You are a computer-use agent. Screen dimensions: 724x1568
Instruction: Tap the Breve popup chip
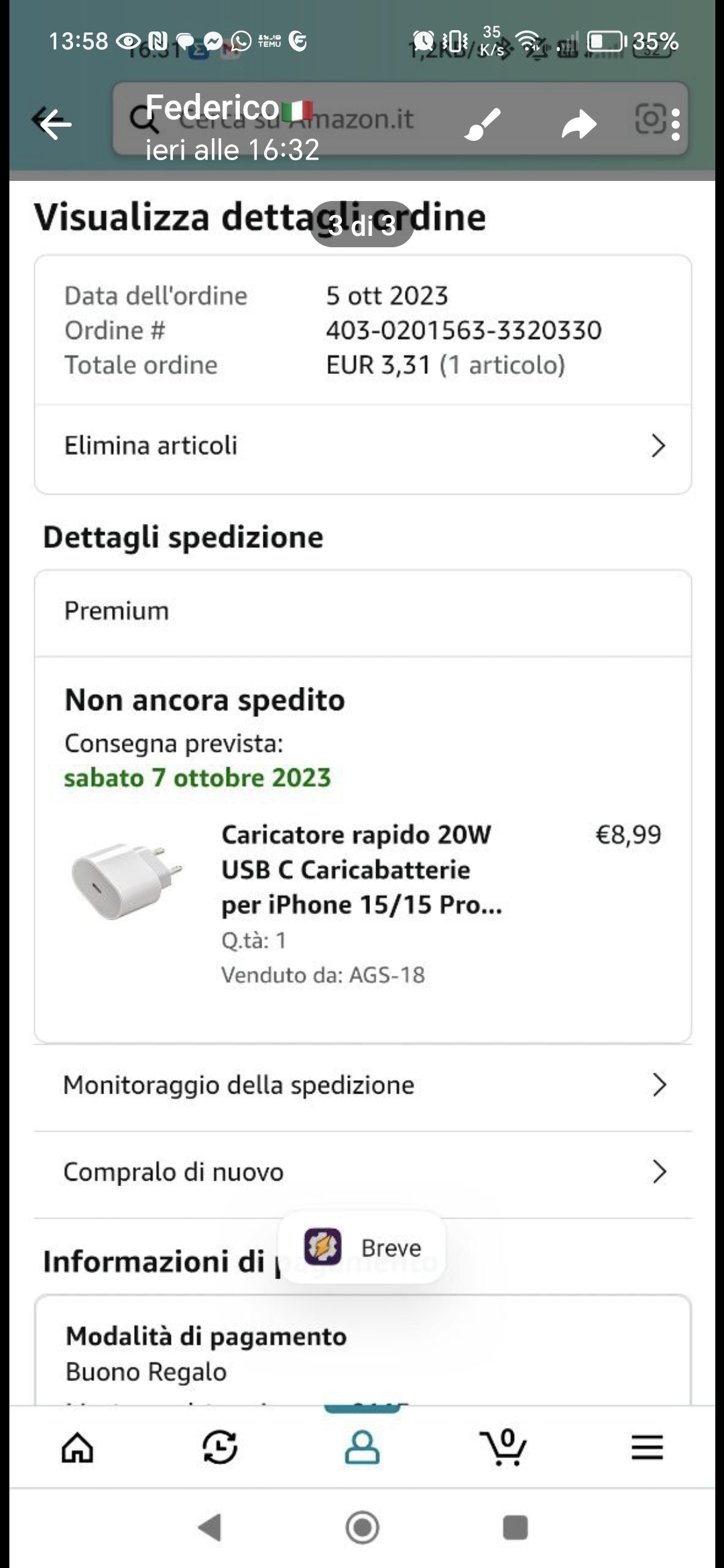(362, 1248)
